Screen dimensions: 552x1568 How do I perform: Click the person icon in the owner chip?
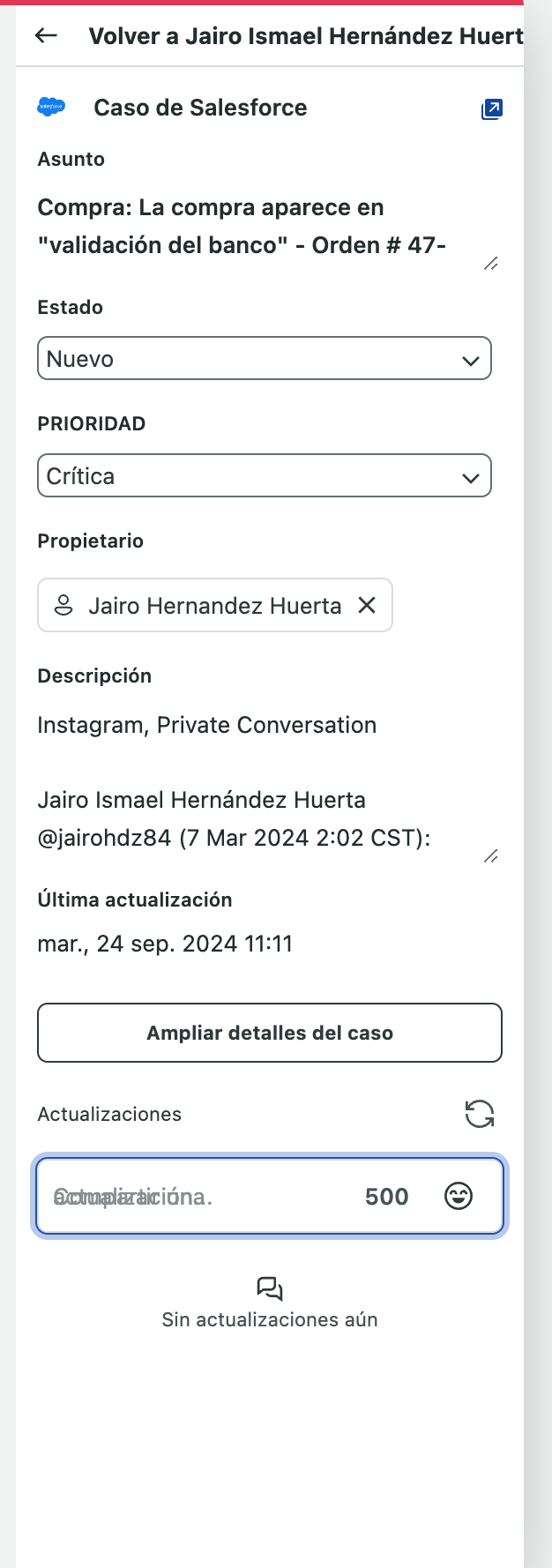click(63, 605)
